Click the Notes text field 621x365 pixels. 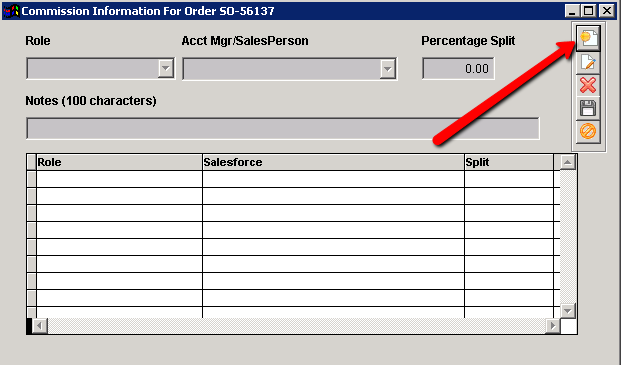point(283,128)
